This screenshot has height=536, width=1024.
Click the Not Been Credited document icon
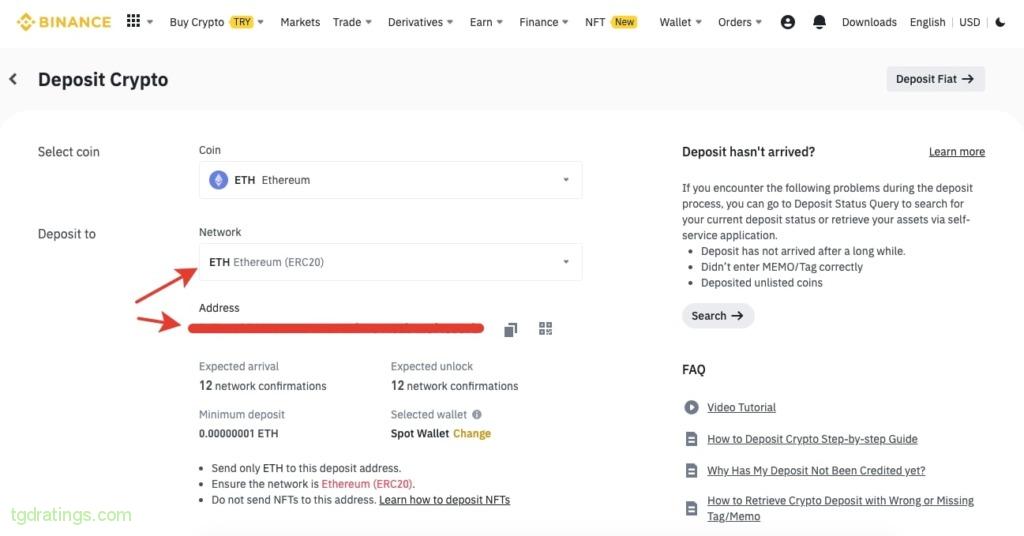point(691,470)
